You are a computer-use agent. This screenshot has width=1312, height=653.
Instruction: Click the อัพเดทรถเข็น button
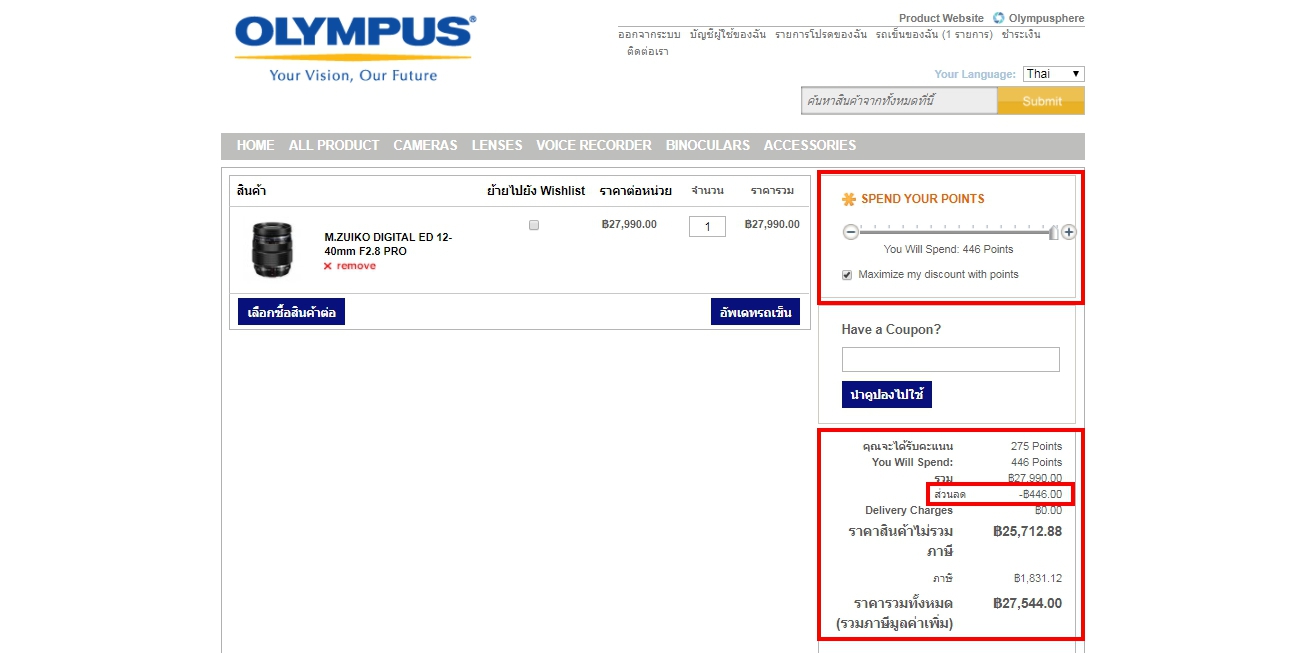(x=756, y=312)
